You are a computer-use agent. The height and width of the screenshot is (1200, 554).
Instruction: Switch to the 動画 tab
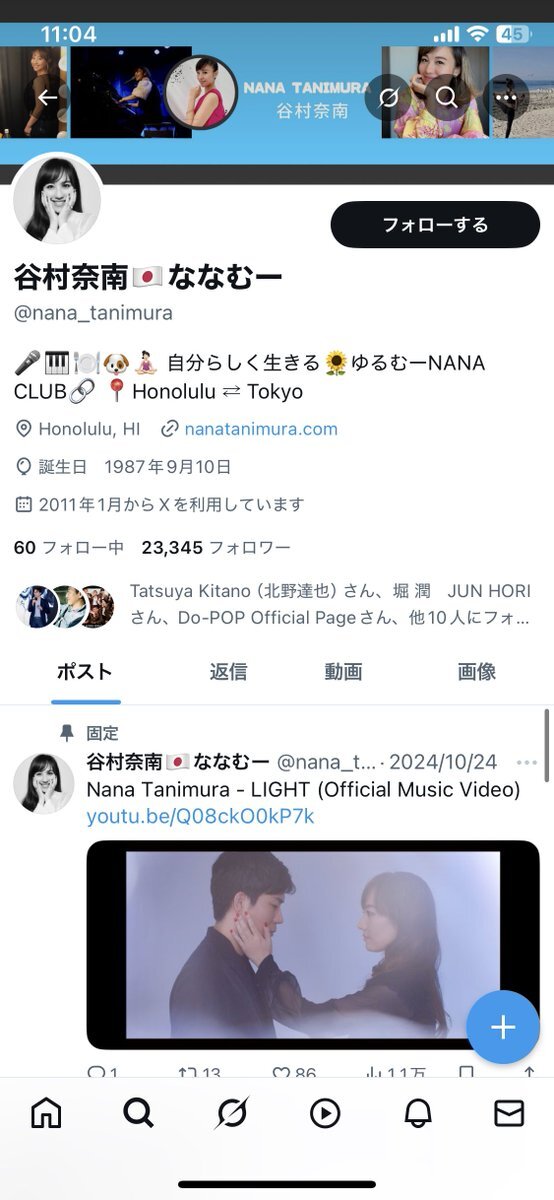coord(343,672)
